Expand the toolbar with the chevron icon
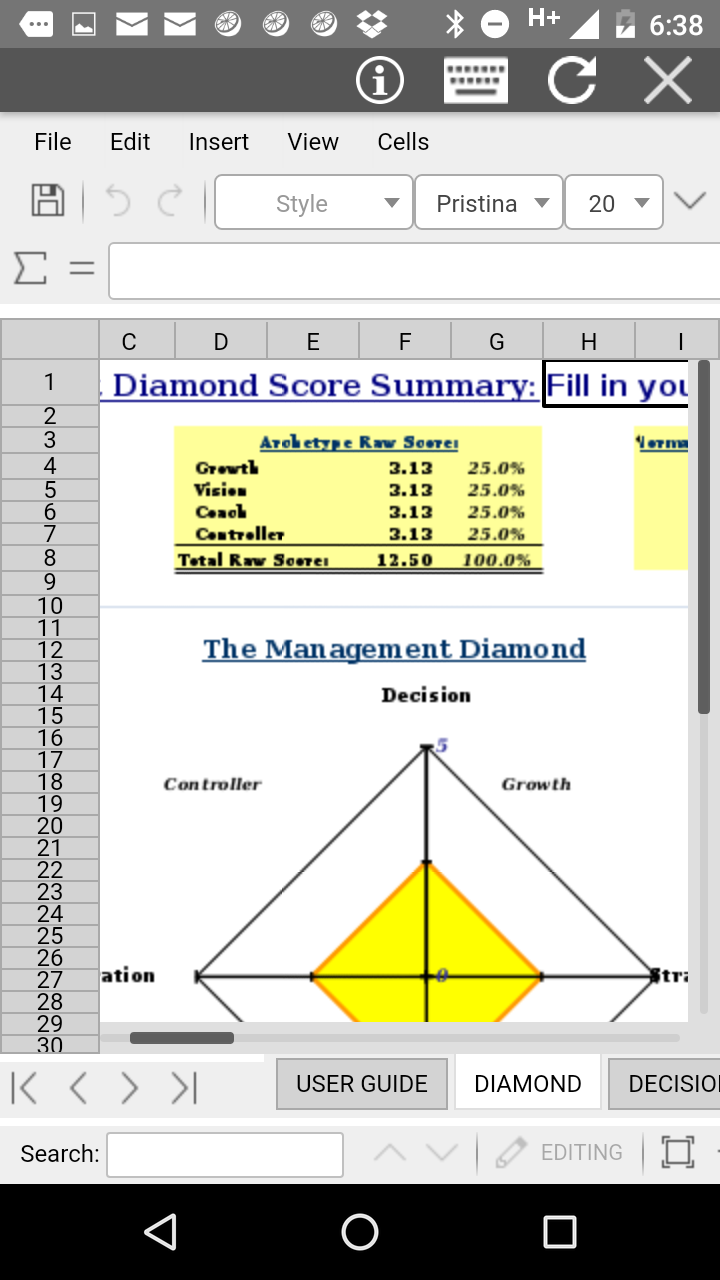 [690, 201]
